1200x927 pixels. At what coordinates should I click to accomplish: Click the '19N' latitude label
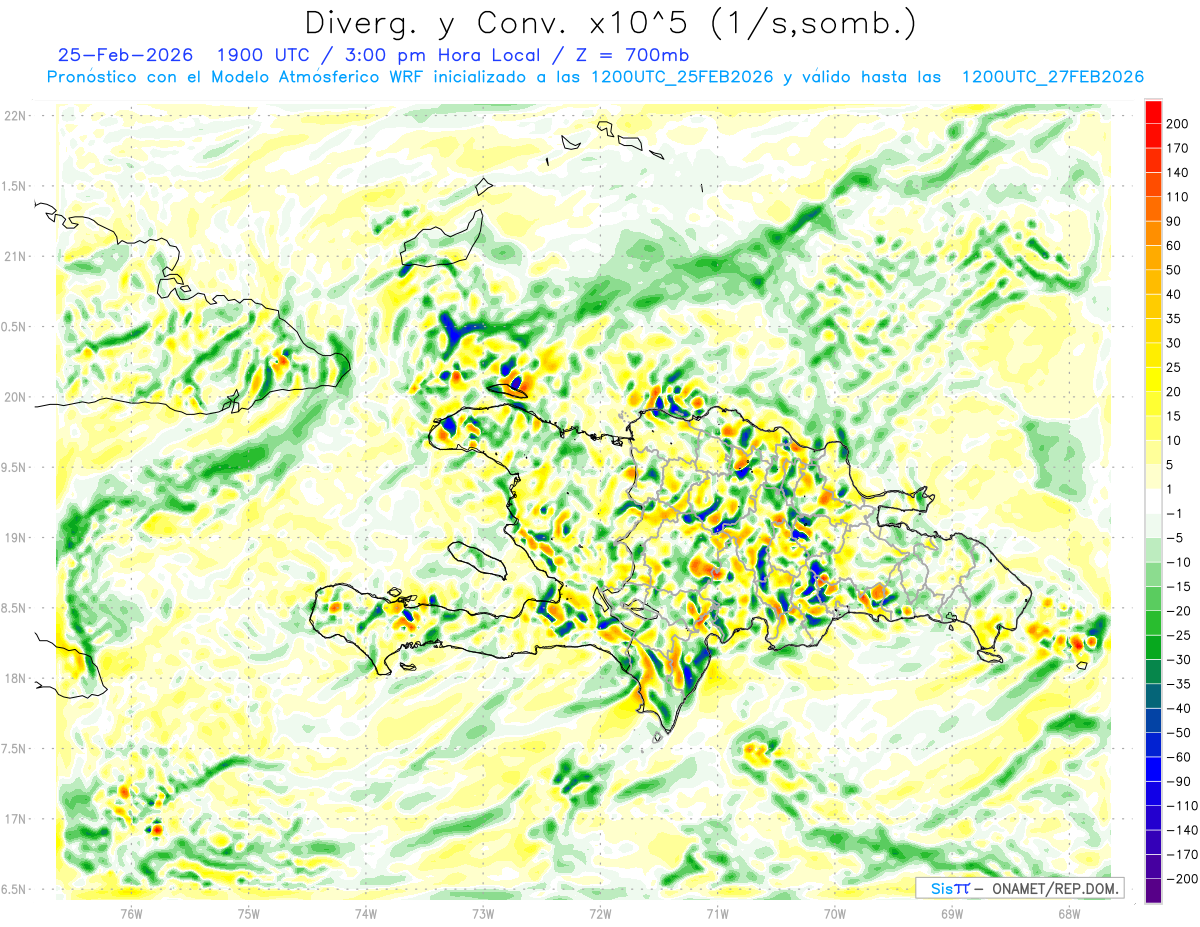pyautogui.click(x=14, y=538)
